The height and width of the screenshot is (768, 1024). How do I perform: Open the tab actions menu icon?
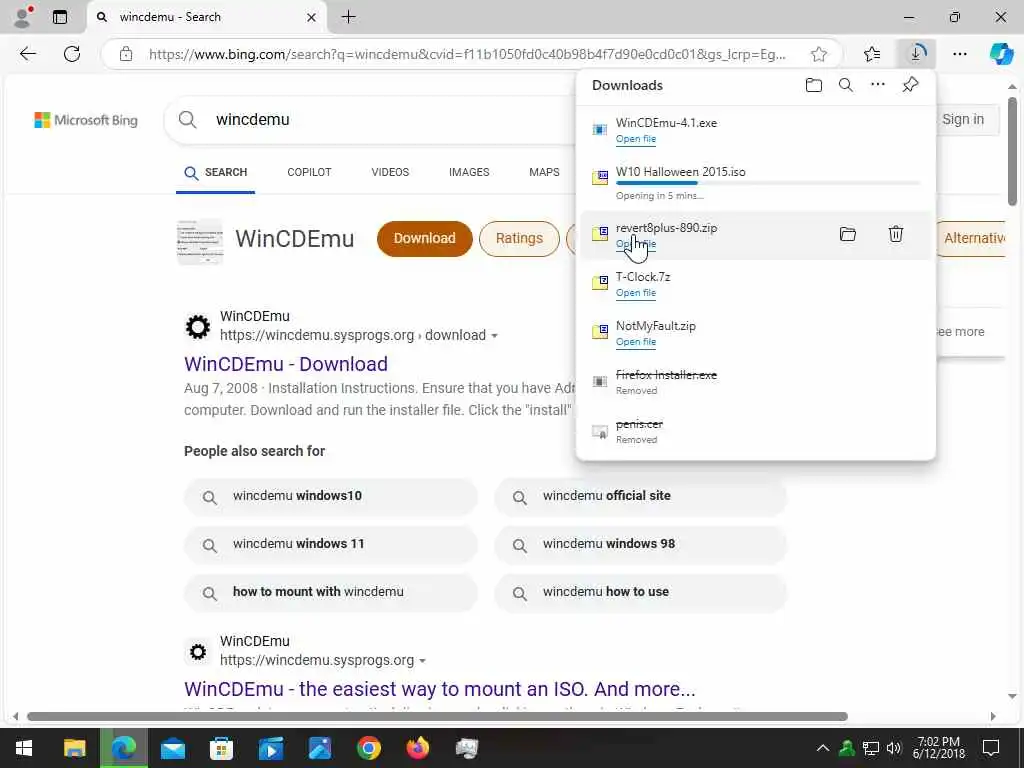tap(59, 17)
